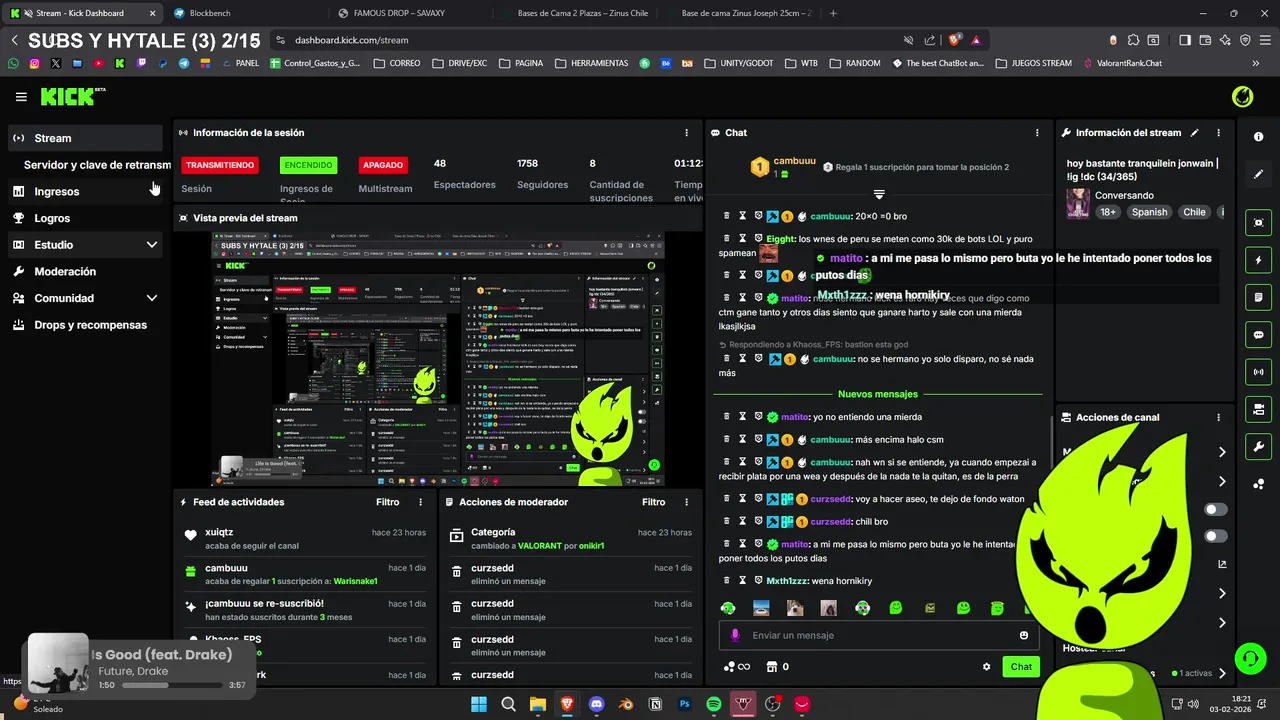Go to Ingresos page
1280x720 pixels.
coord(85,191)
